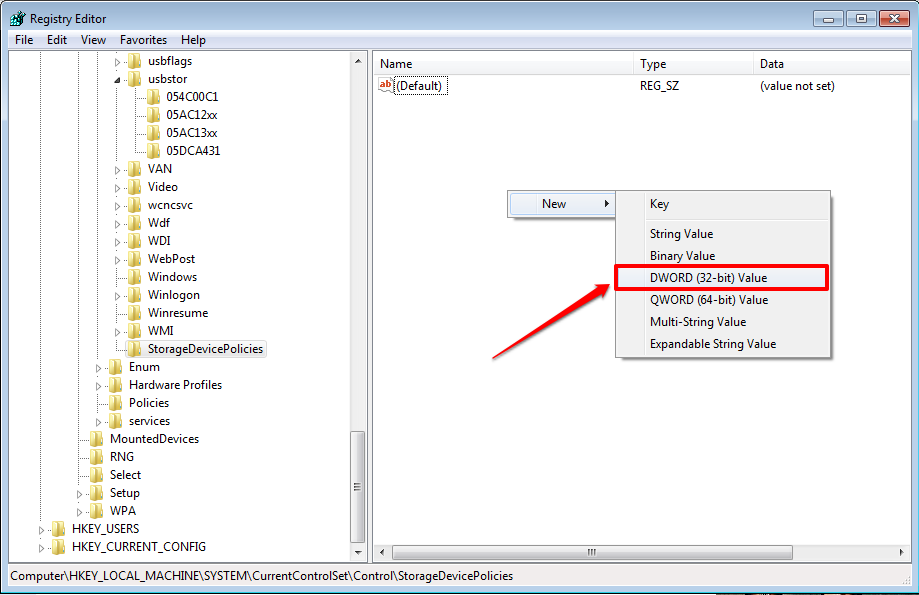Image resolution: width=919 pixels, height=595 pixels.
Task: Click the ab icon next to (Default)
Action: 385,85
